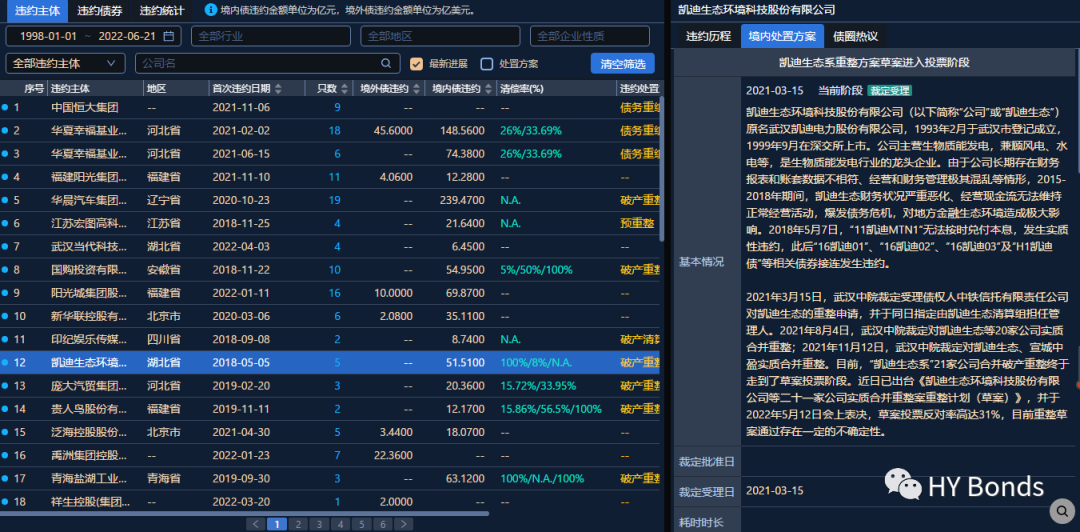Click the table's horizontal scrollbar
This screenshot has width=1080, height=532.
click(245, 513)
